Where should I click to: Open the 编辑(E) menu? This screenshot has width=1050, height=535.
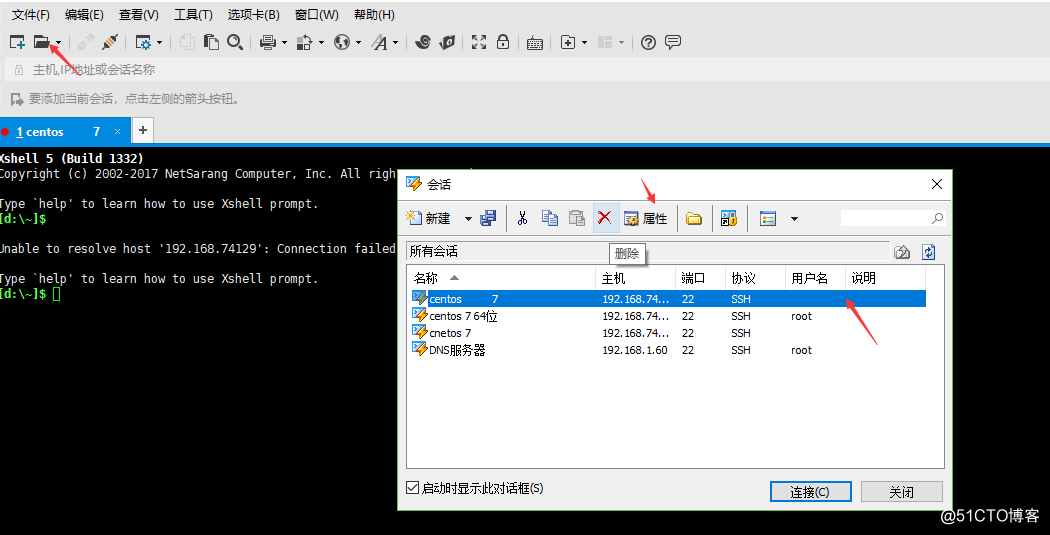84,14
